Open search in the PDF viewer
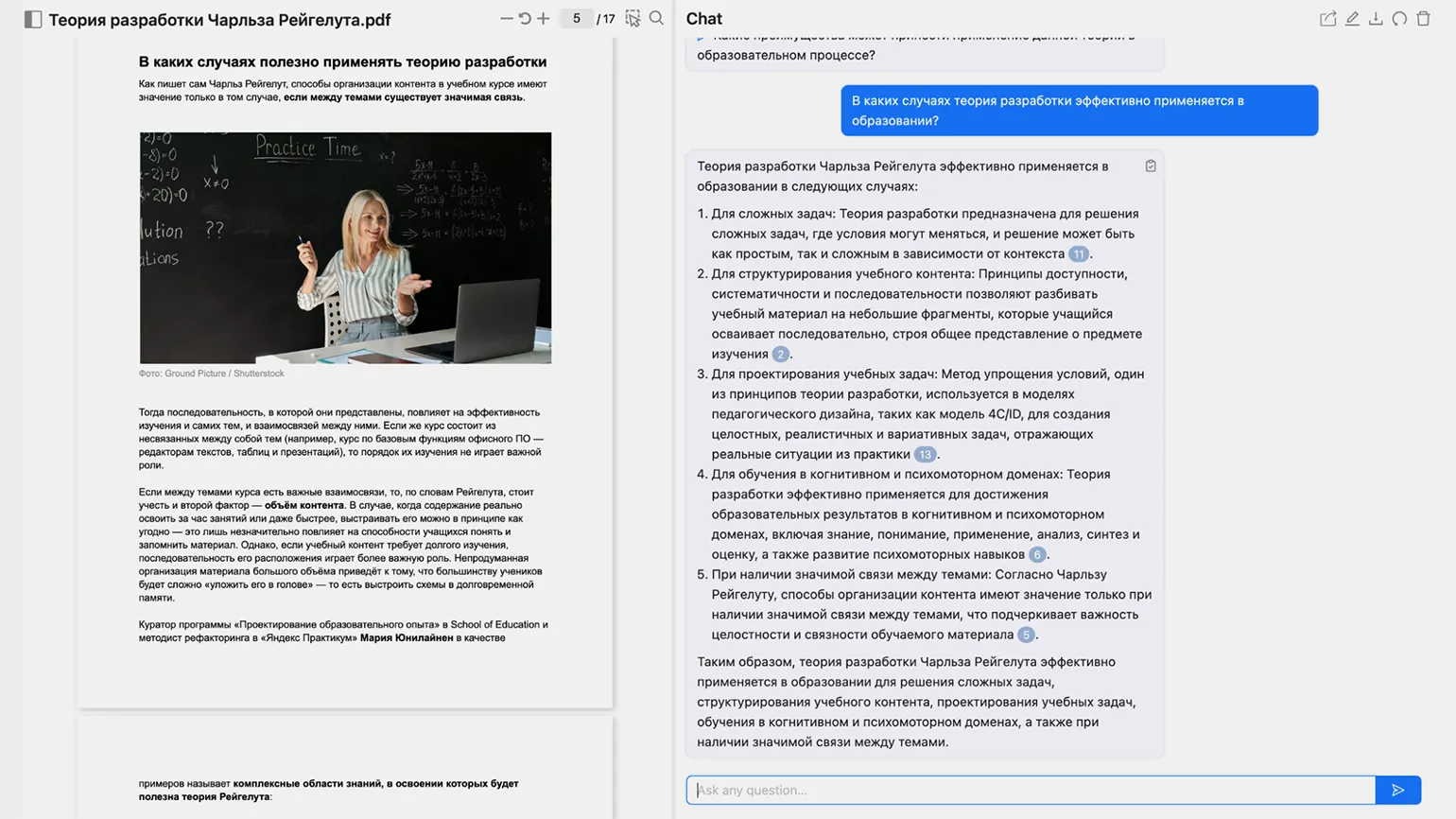 (656, 18)
